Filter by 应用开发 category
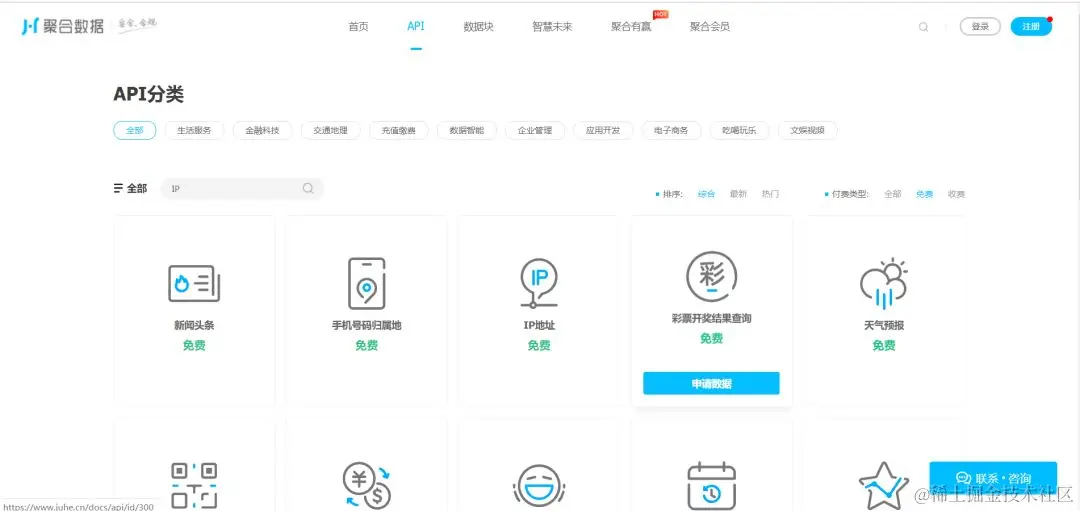Viewport: 1080px width, 511px height. tap(603, 130)
